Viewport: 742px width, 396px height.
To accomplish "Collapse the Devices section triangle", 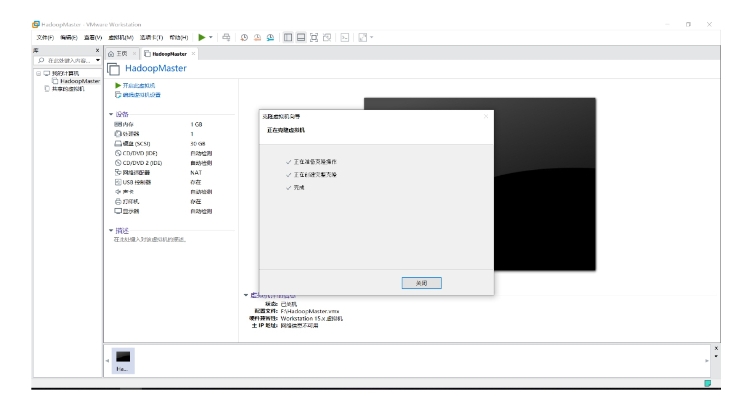I will [x=111, y=114].
